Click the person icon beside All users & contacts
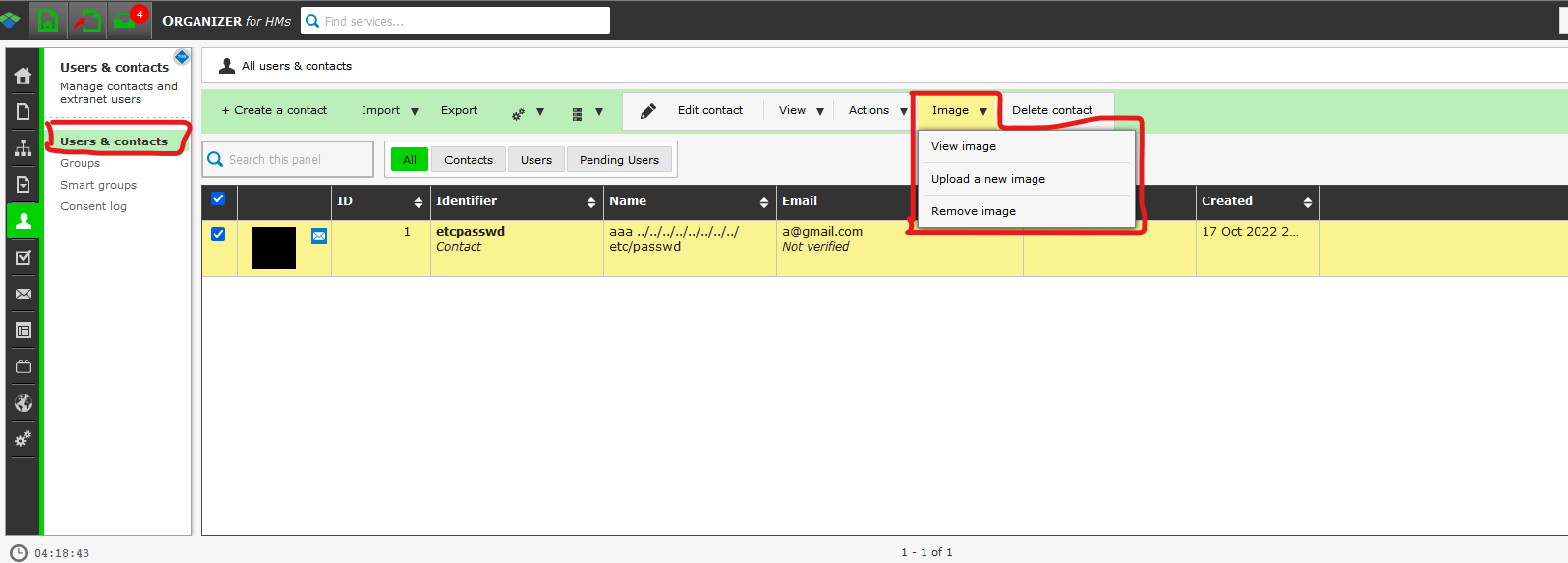This screenshot has height=563, width=1568. [227, 66]
